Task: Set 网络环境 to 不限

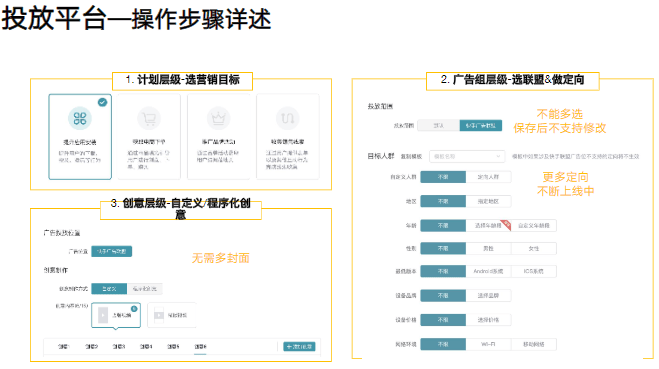Action: pos(443,344)
